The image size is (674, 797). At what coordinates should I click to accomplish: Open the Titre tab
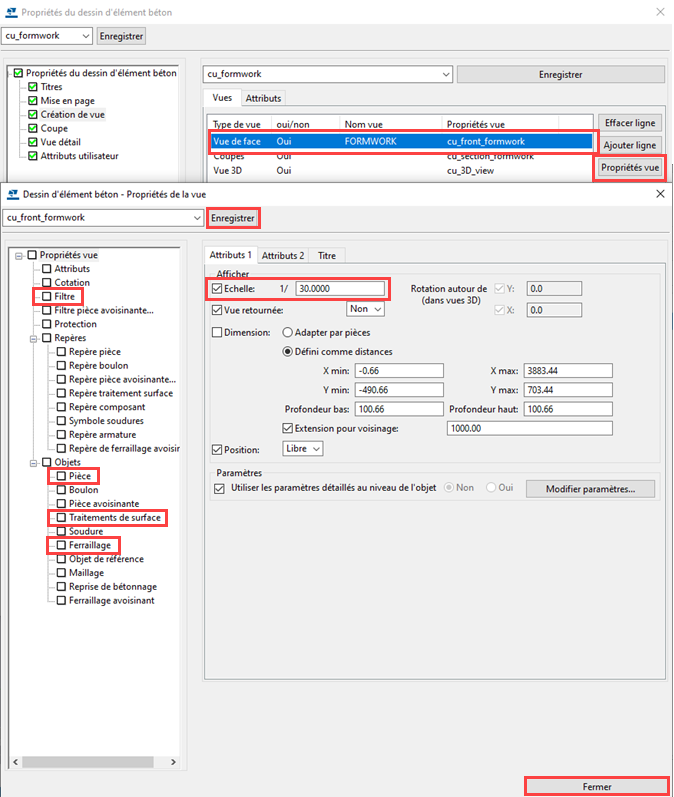coord(327,255)
